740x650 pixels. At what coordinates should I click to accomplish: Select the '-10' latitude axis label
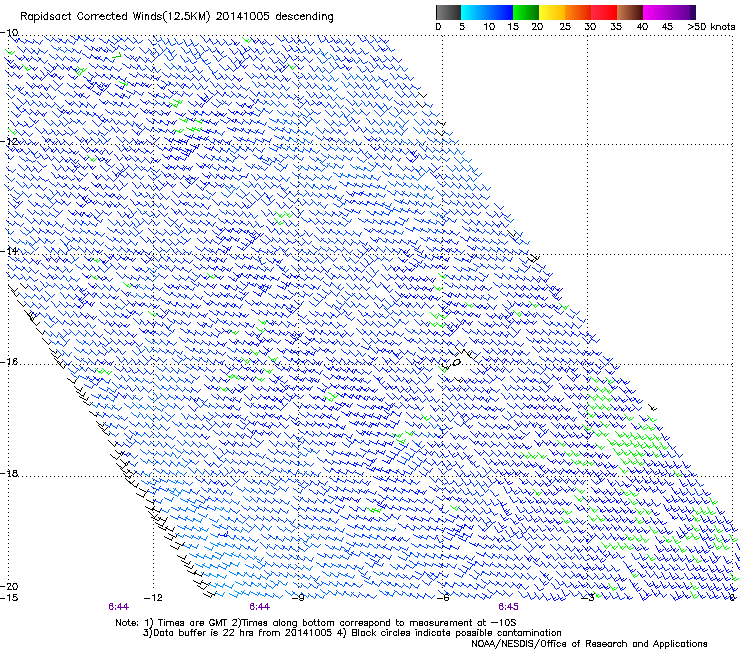click(x=9, y=32)
